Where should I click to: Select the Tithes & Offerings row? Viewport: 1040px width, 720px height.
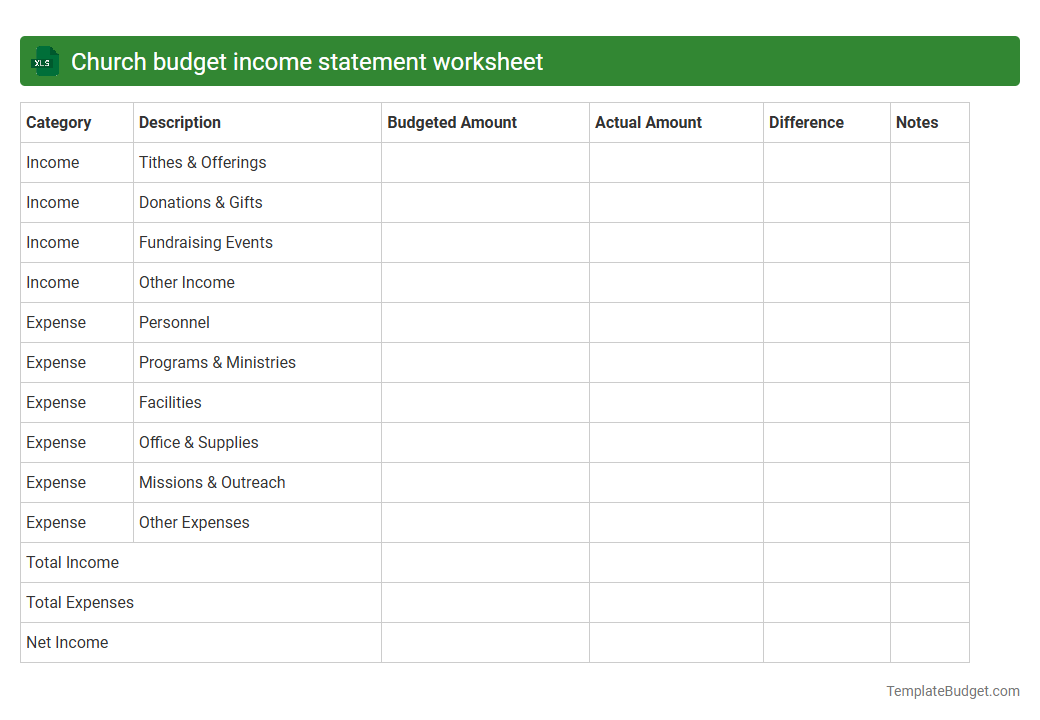click(x=202, y=162)
